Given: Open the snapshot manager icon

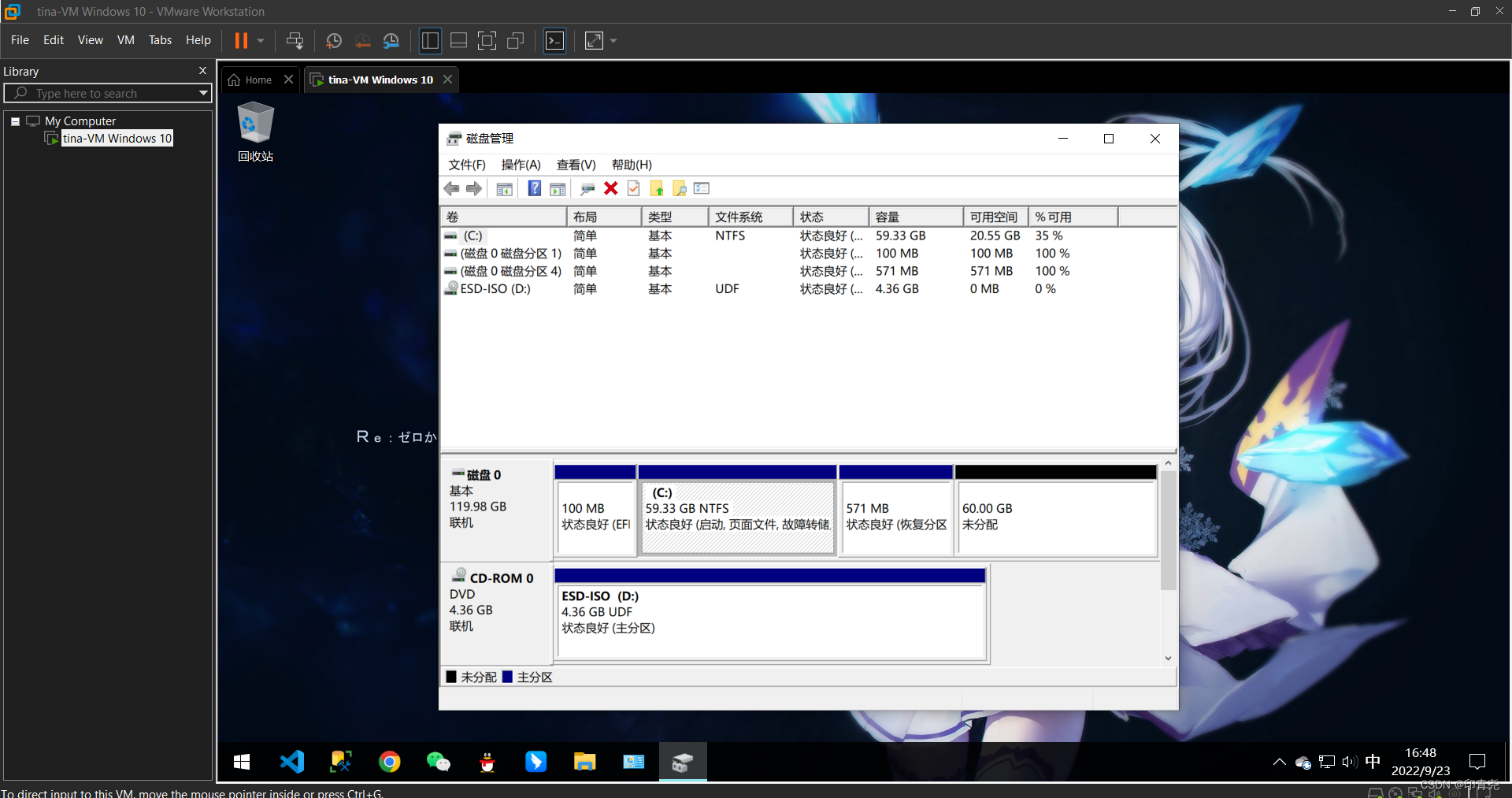Looking at the screenshot, I should tap(391, 40).
